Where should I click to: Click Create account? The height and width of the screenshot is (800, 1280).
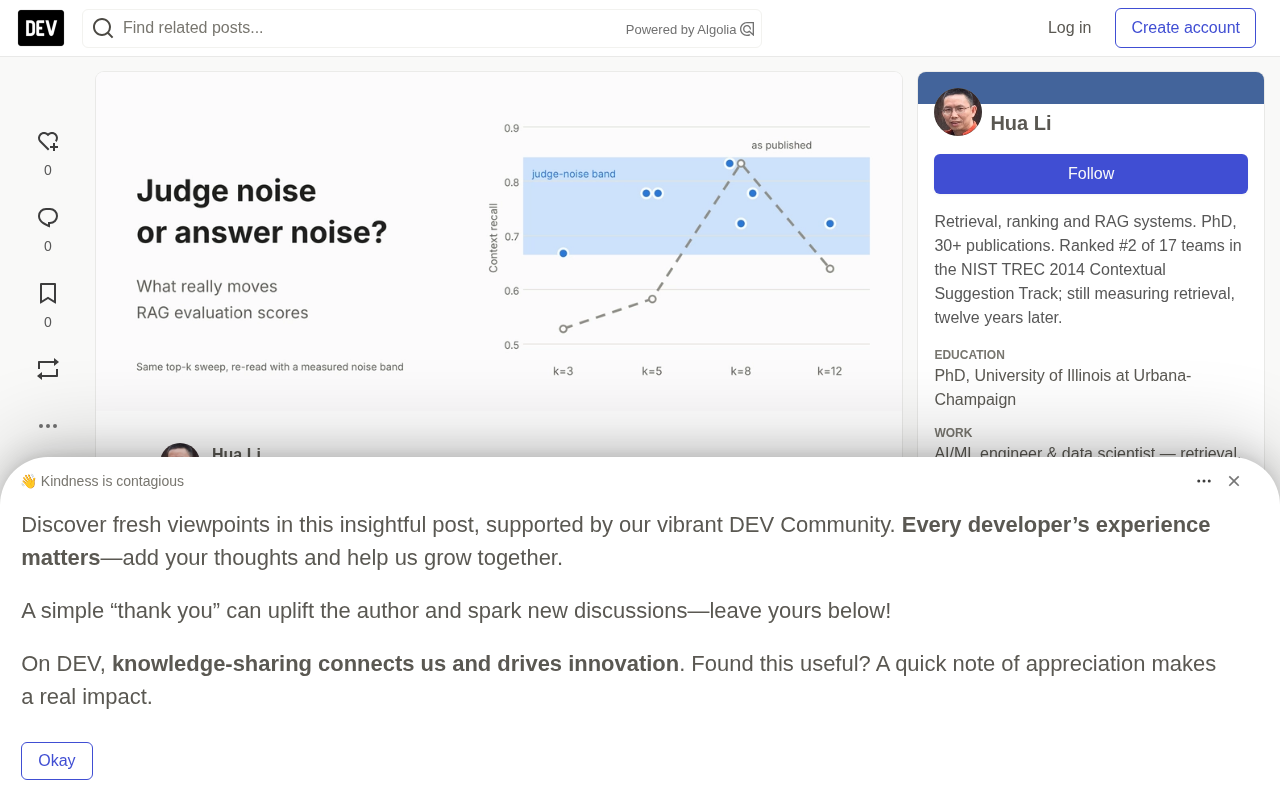[1185, 28]
